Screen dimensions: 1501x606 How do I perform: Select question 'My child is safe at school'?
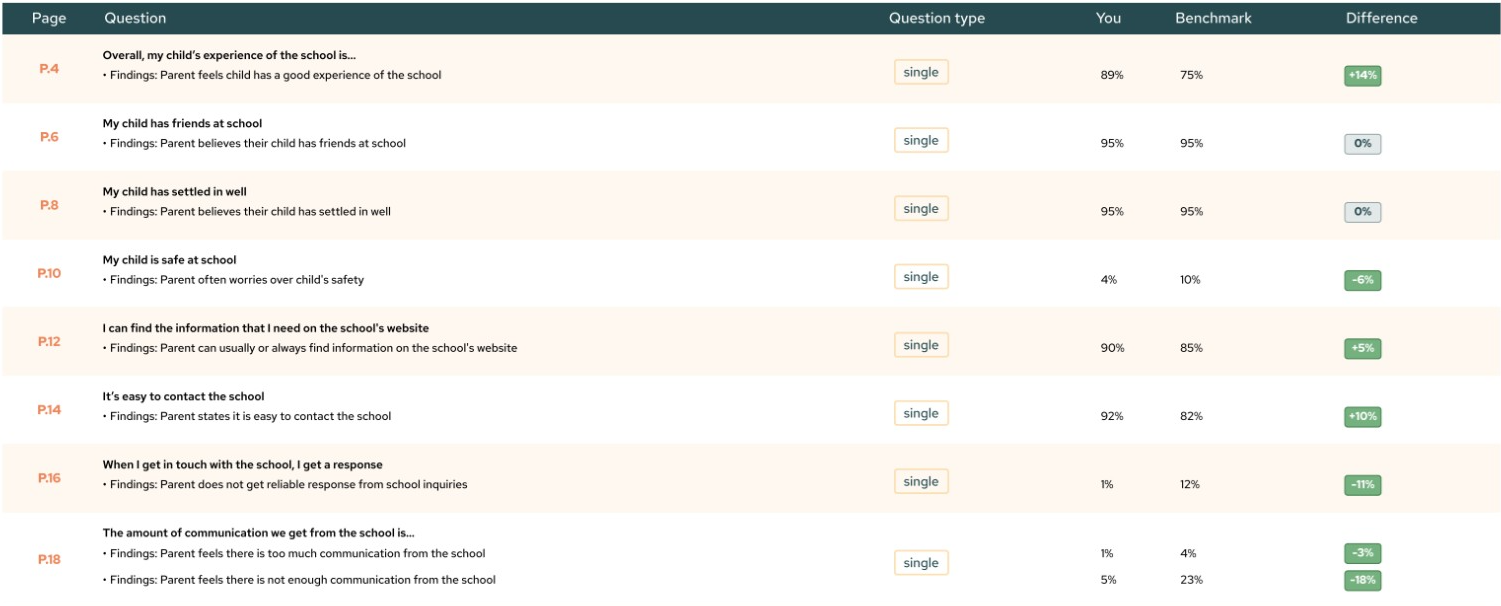pos(169,260)
